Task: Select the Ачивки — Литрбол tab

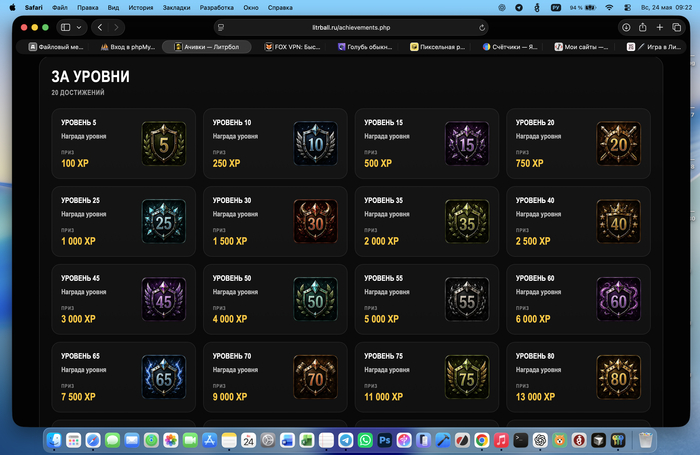Action: tap(207, 47)
